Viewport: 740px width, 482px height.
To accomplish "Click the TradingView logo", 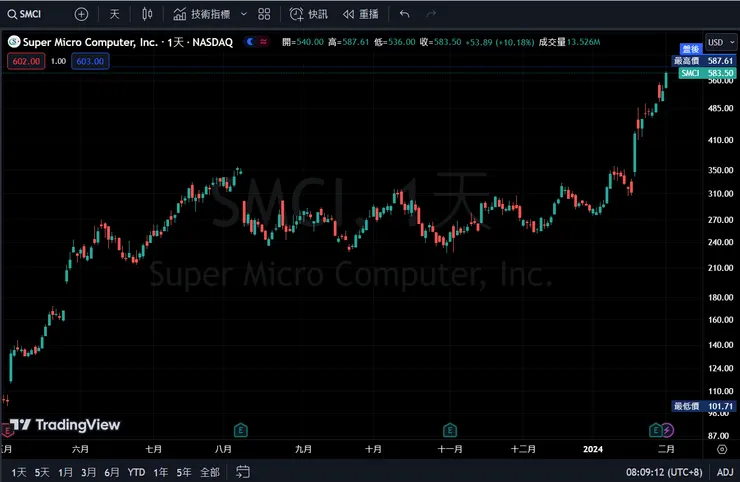I will coord(66,425).
